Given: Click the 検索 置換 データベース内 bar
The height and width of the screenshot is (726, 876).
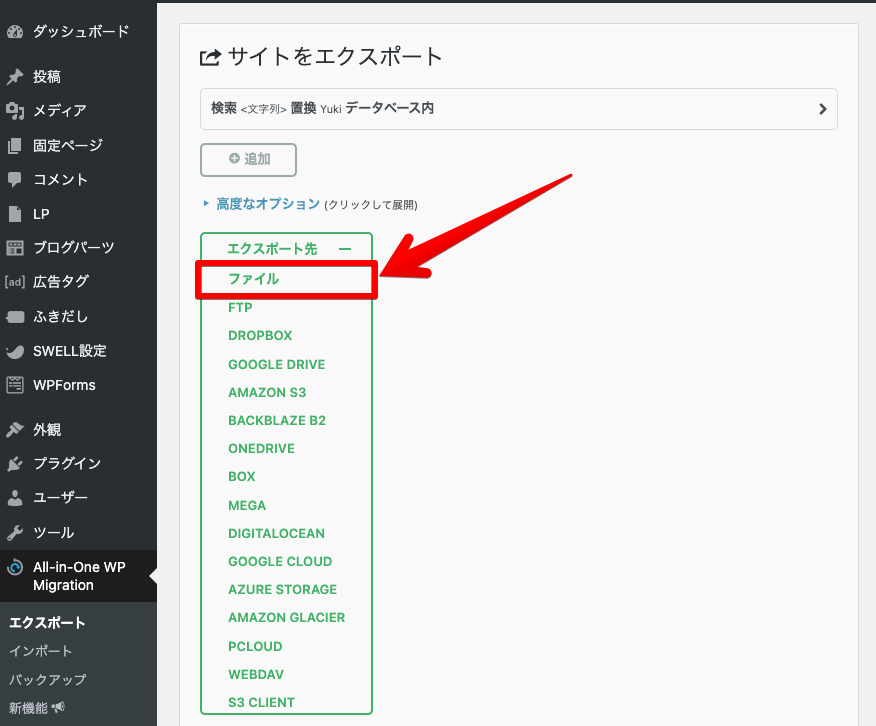Looking at the screenshot, I should click(x=518, y=109).
